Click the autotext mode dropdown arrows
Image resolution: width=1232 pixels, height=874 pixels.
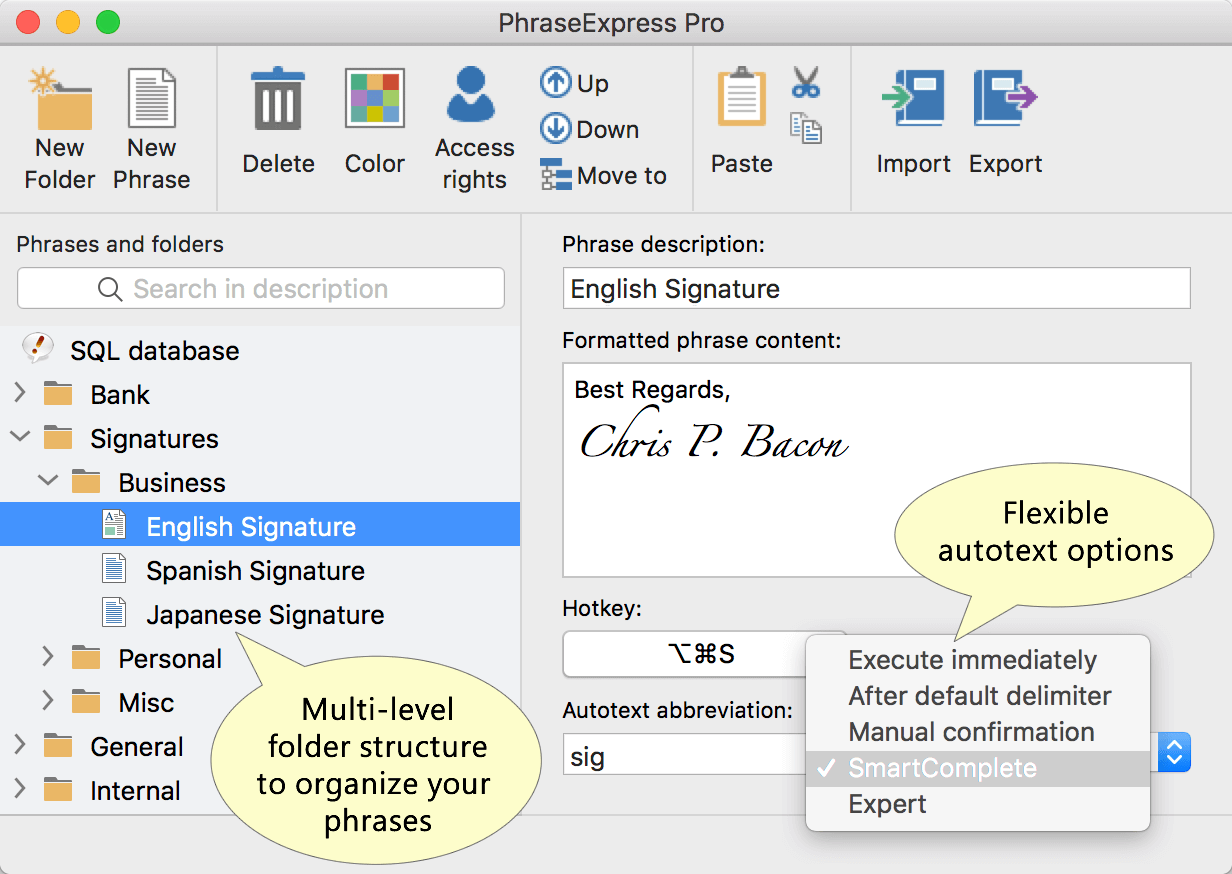click(1174, 752)
